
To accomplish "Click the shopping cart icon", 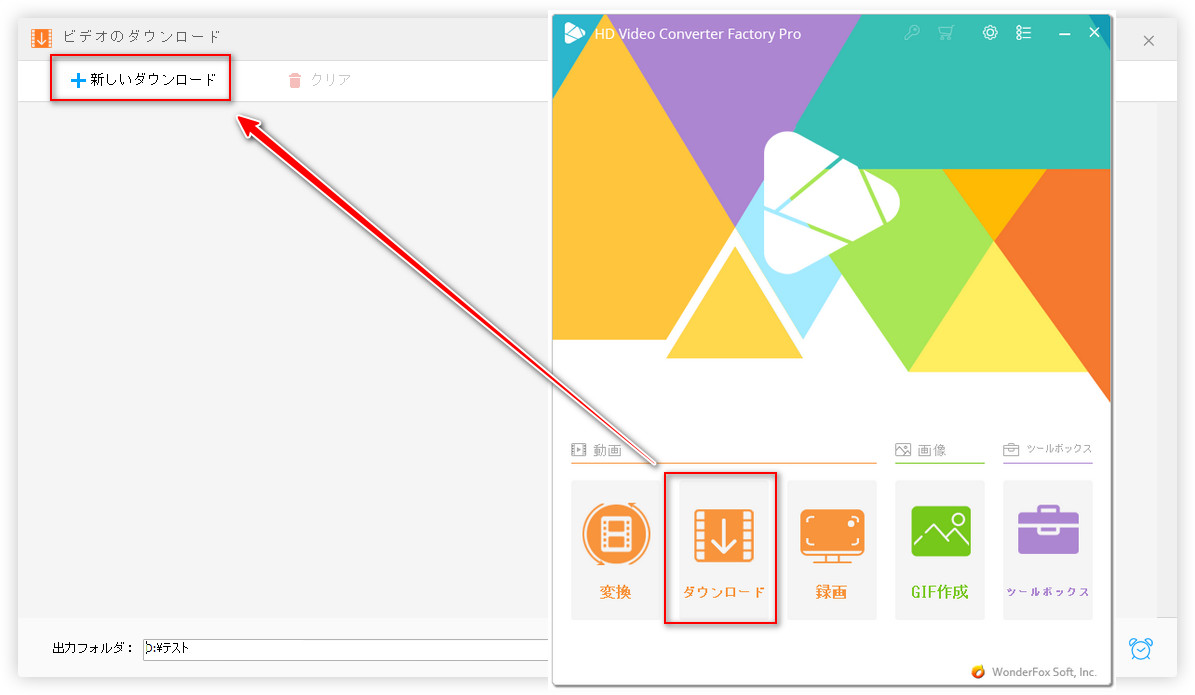I will coord(946,33).
